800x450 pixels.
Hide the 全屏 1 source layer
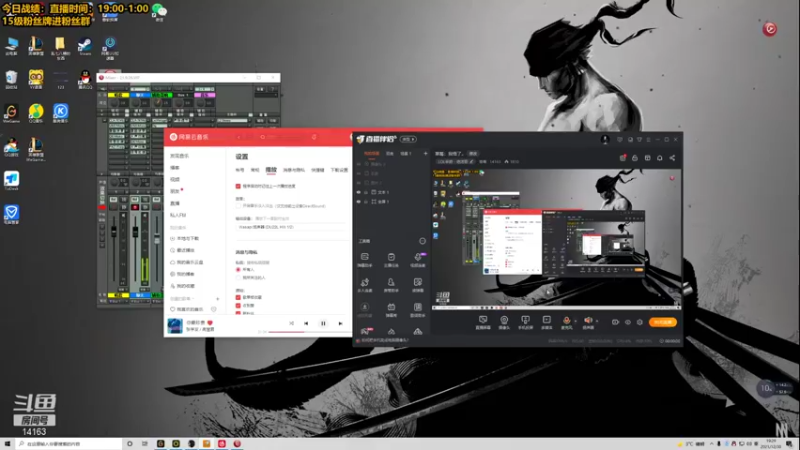click(x=359, y=202)
